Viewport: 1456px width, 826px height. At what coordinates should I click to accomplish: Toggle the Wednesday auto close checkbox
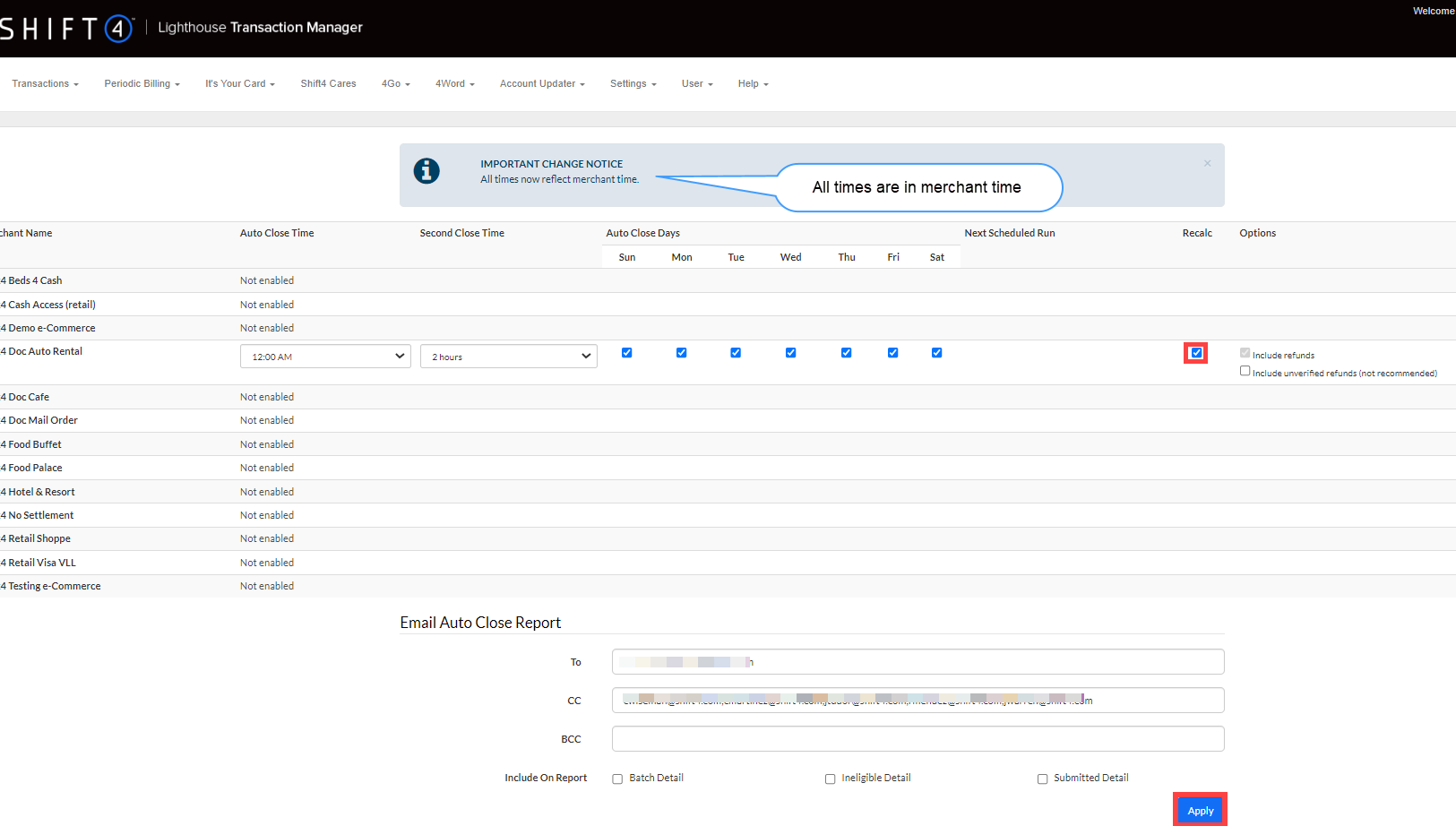(x=790, y=353)
